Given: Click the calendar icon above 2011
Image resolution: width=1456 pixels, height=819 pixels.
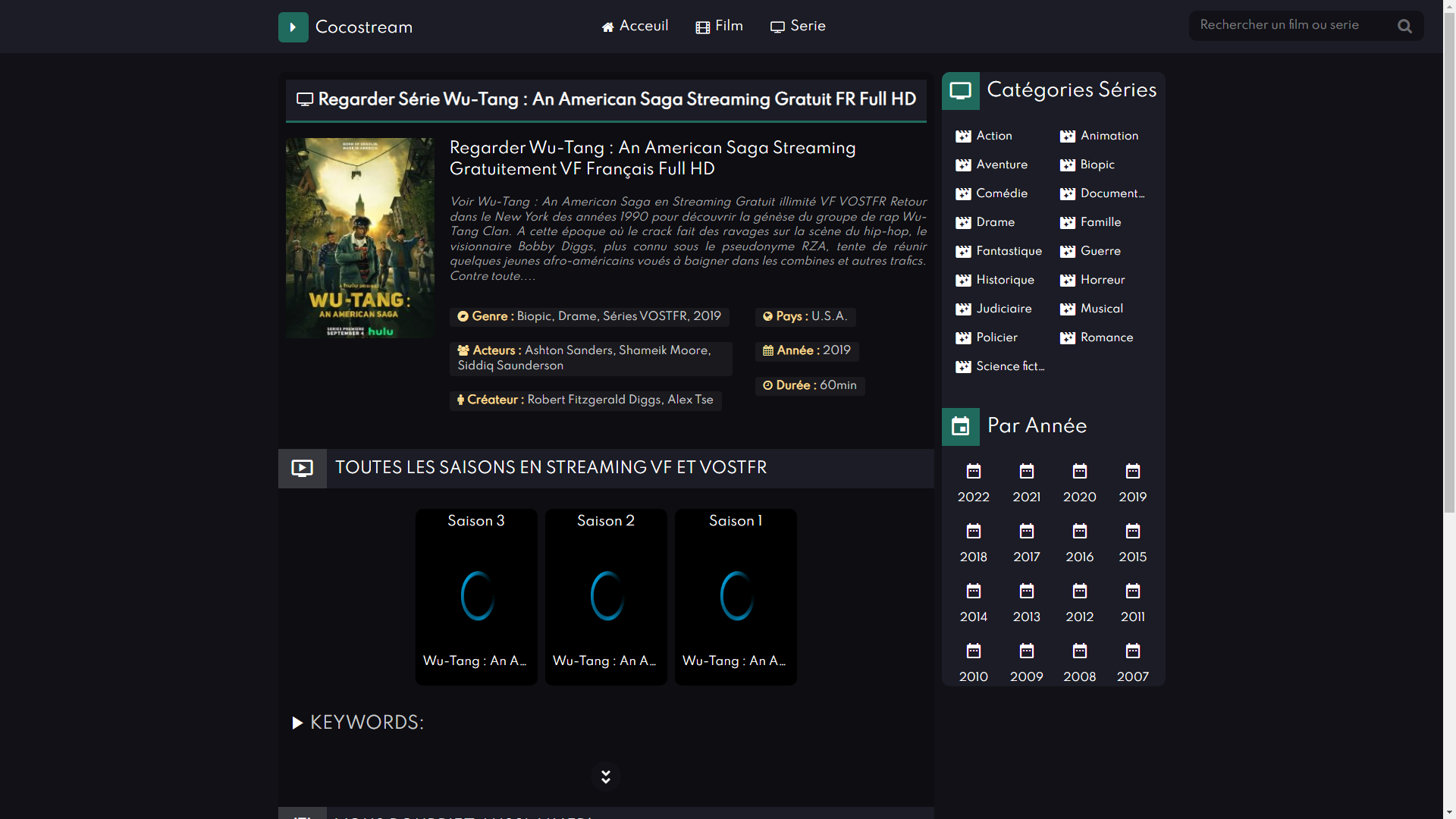Looking at the screenshot, I should [1133, 591].
